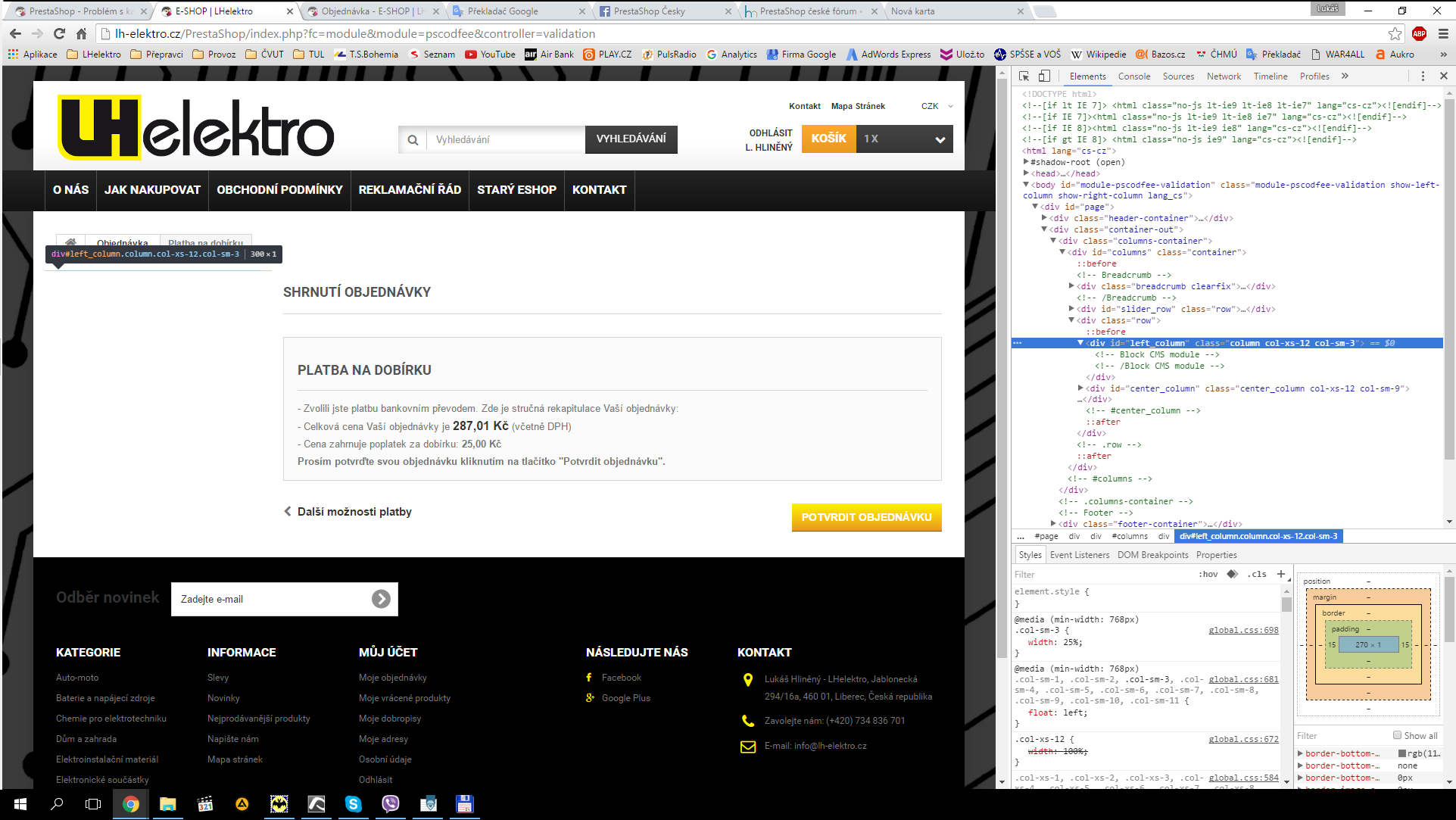Reload the page with the refresh icon

point(59,33)
